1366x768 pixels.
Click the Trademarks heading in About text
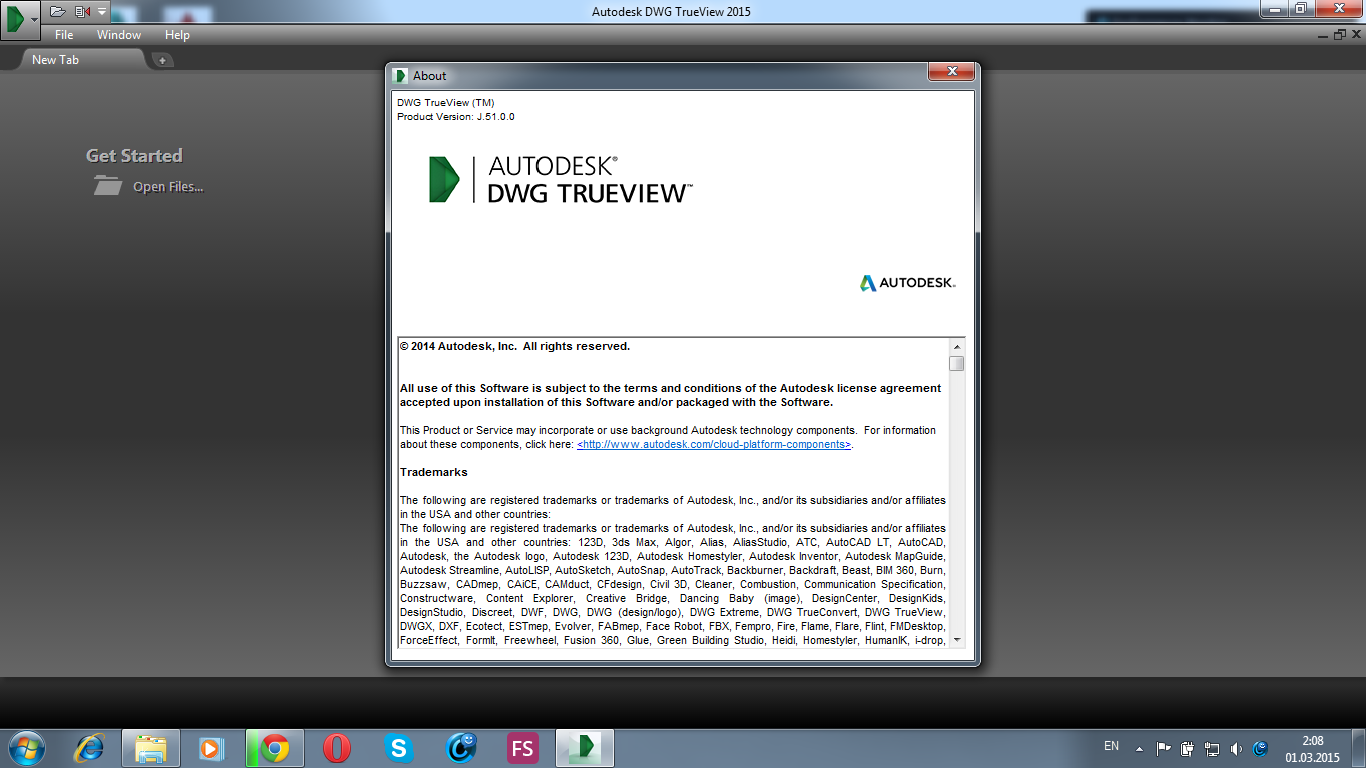[x=434, y=472]
